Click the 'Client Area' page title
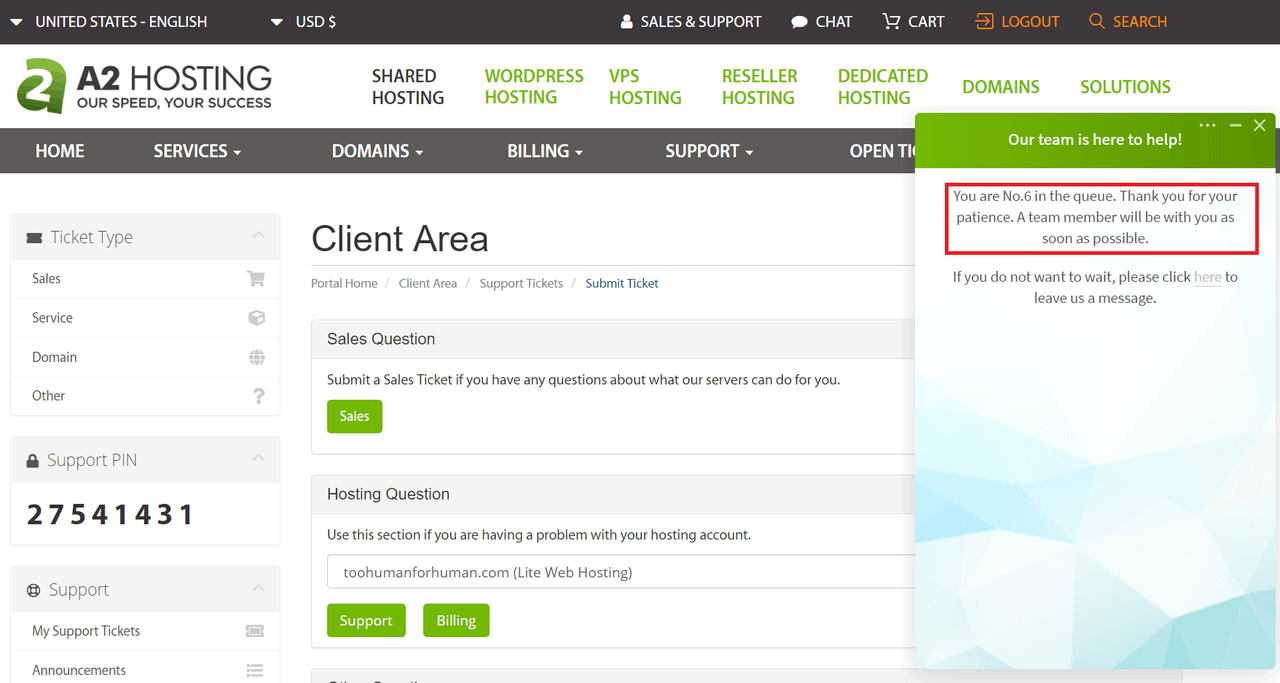 (x=400, y=239)
